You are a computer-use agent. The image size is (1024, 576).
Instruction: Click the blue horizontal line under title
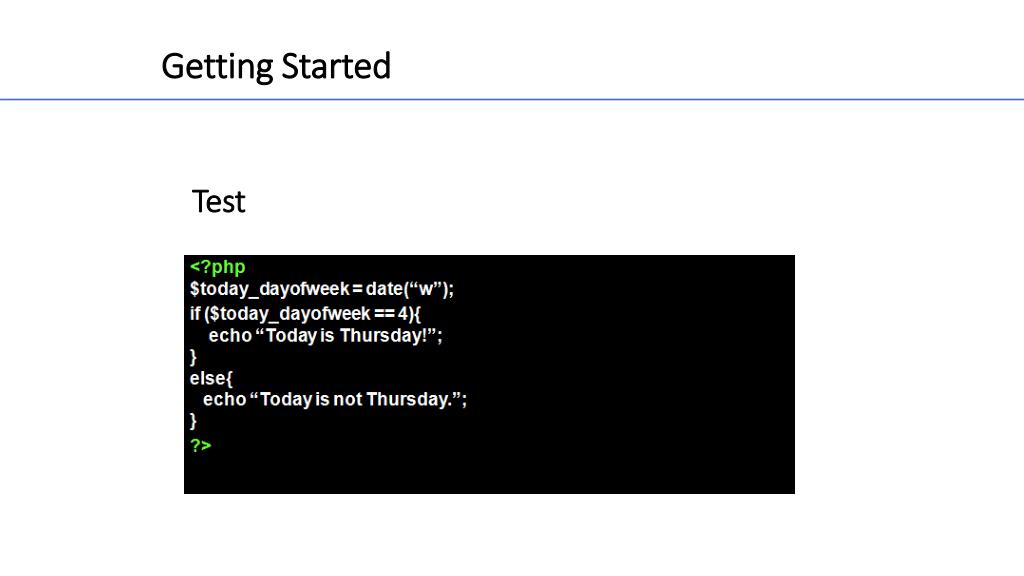(x=512, y=99)
